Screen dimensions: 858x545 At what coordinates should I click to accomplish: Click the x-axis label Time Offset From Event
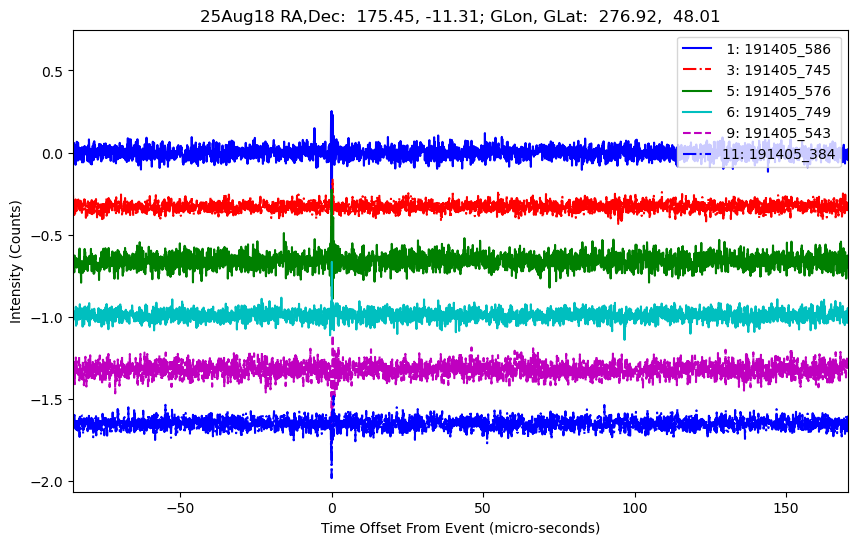pyautogui.click(x=460, y=528)
